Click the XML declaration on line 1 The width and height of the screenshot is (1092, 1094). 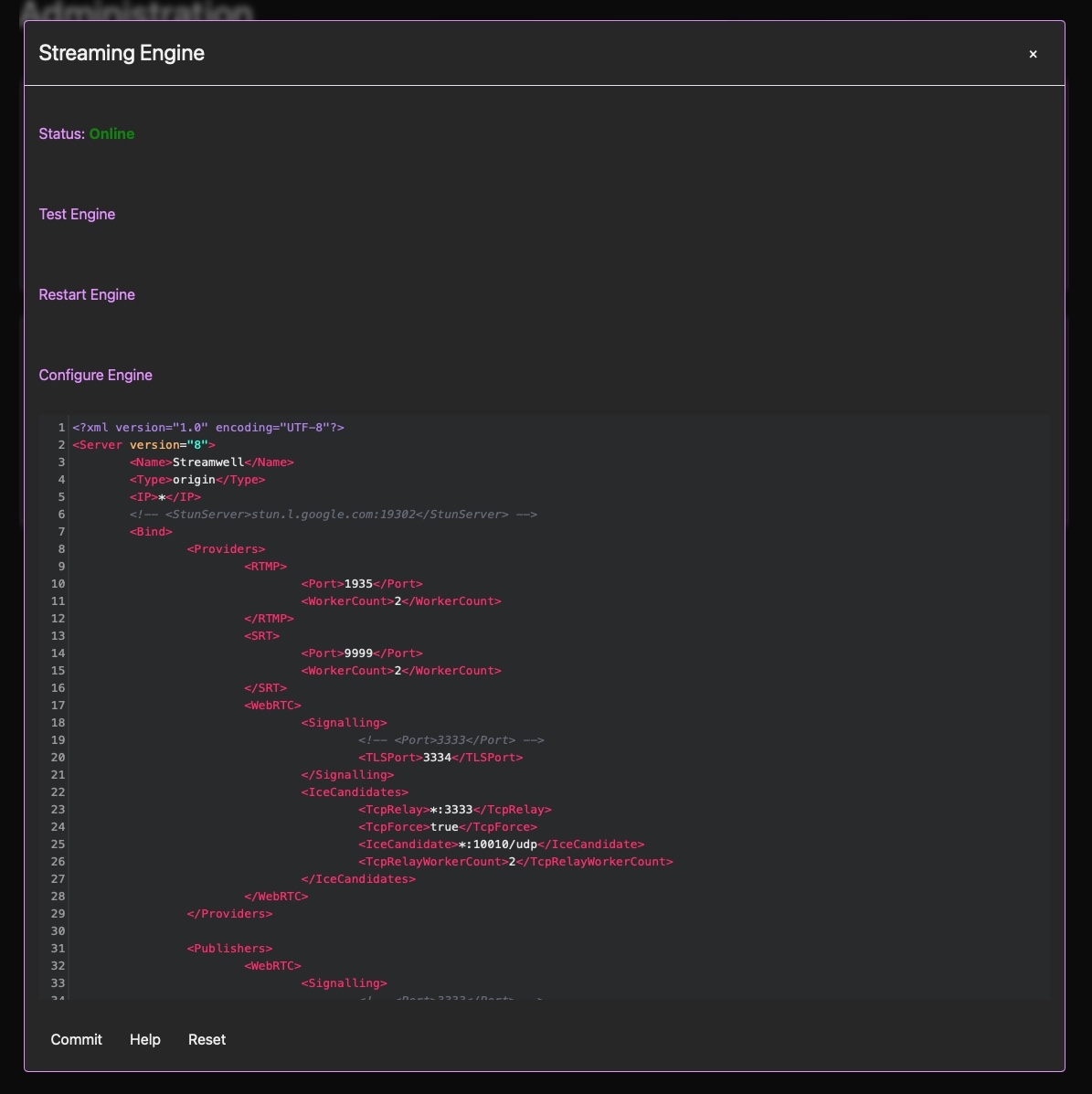click(x=208, y=428)
